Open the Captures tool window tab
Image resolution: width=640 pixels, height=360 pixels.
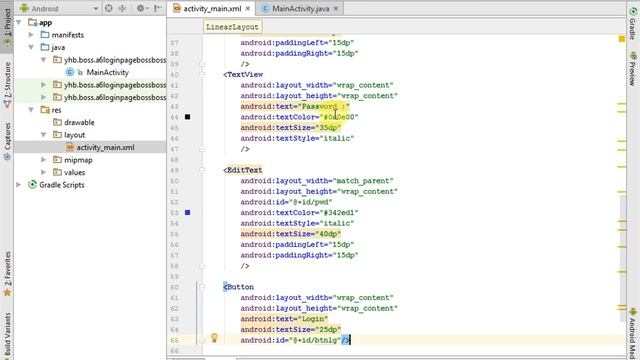click(x=7, y=141)
